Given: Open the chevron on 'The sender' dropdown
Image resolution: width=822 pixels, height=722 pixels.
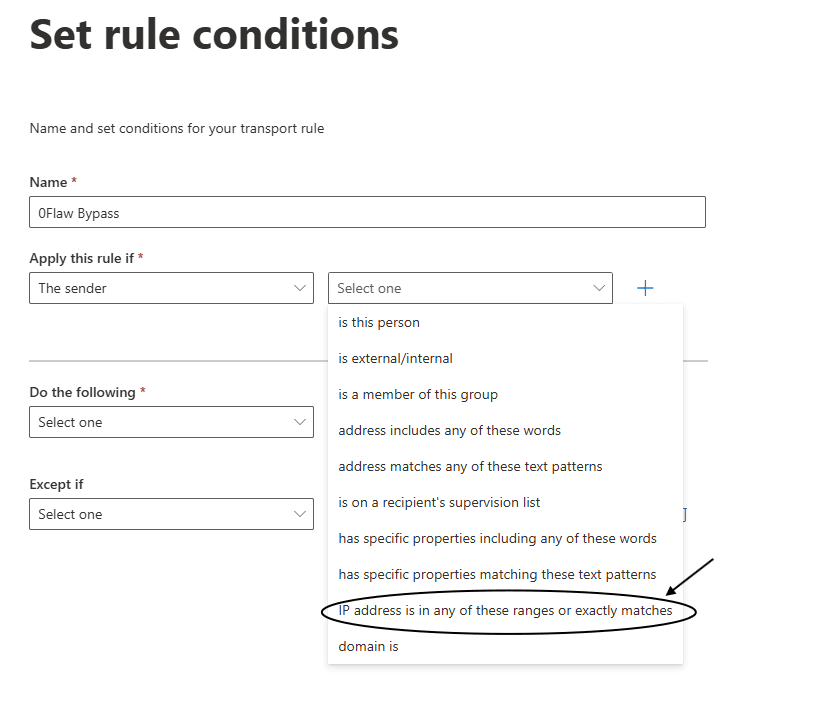Looking at the screenshot, I should [x=299, y=288].
